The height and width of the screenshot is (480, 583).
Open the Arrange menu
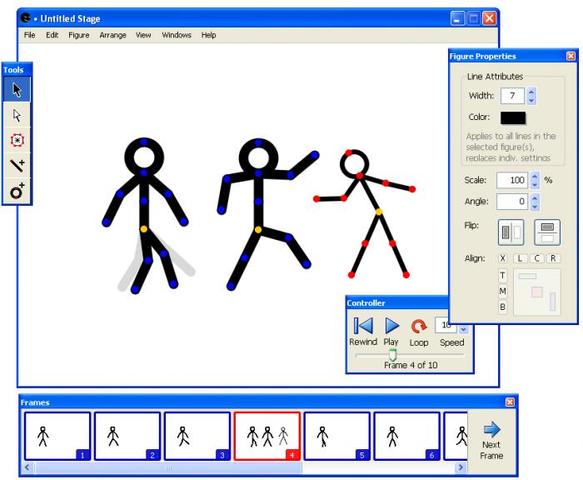pyautogui.click(x=113, y=35)
